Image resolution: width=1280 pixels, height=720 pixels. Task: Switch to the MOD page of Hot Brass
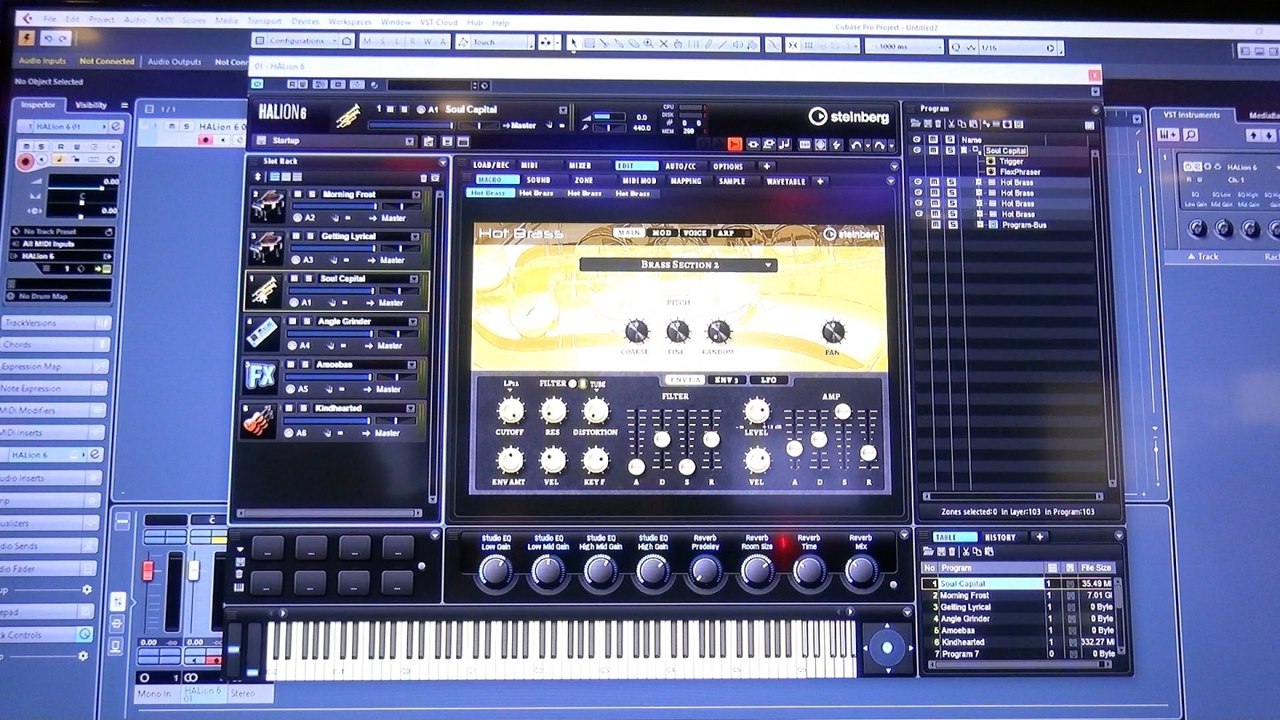click(x=662, y=233)
